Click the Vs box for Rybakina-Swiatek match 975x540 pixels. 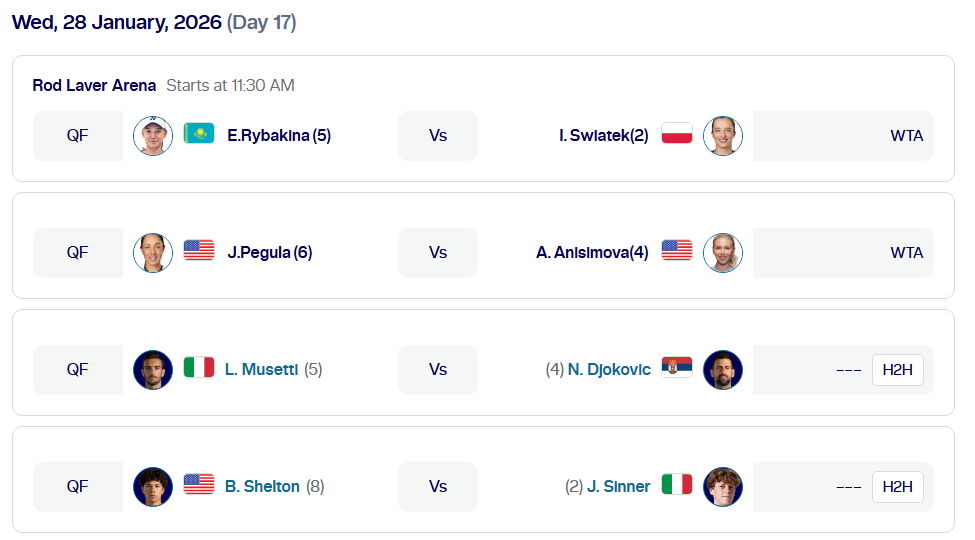(438, 136)
